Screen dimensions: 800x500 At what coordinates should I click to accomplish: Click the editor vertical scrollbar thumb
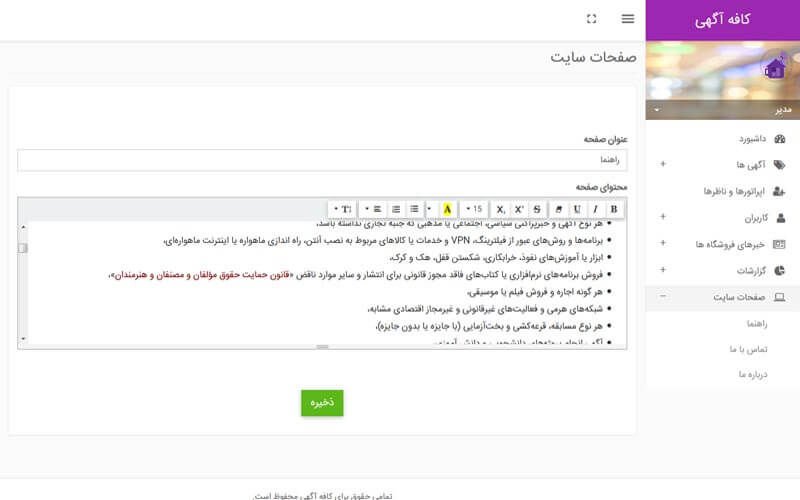pos(23,248)
